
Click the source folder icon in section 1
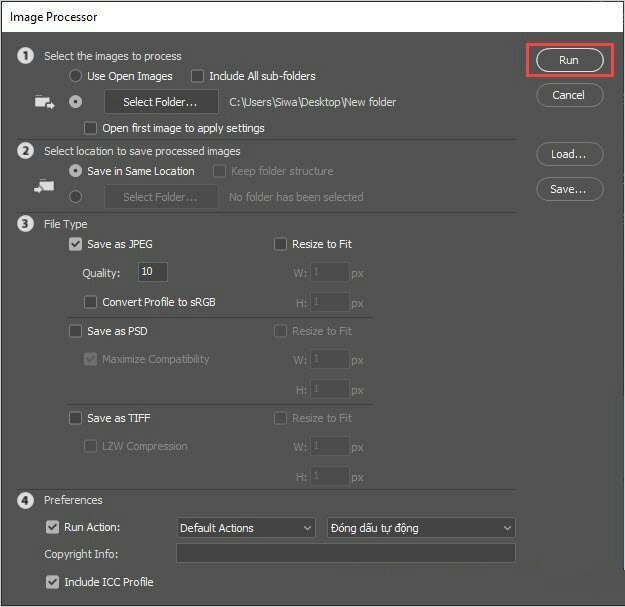44,102
